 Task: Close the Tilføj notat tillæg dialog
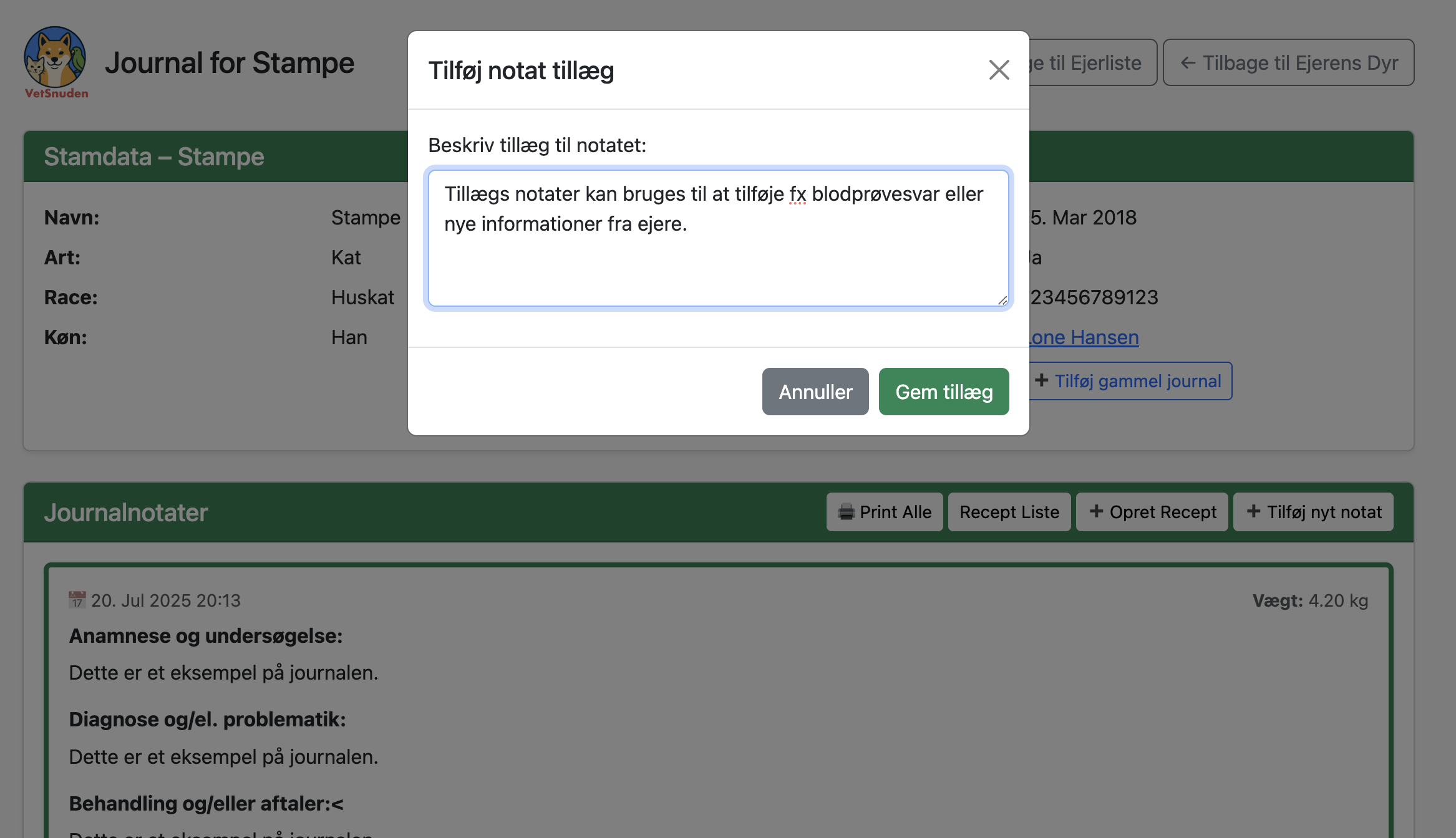pos(999,70)
